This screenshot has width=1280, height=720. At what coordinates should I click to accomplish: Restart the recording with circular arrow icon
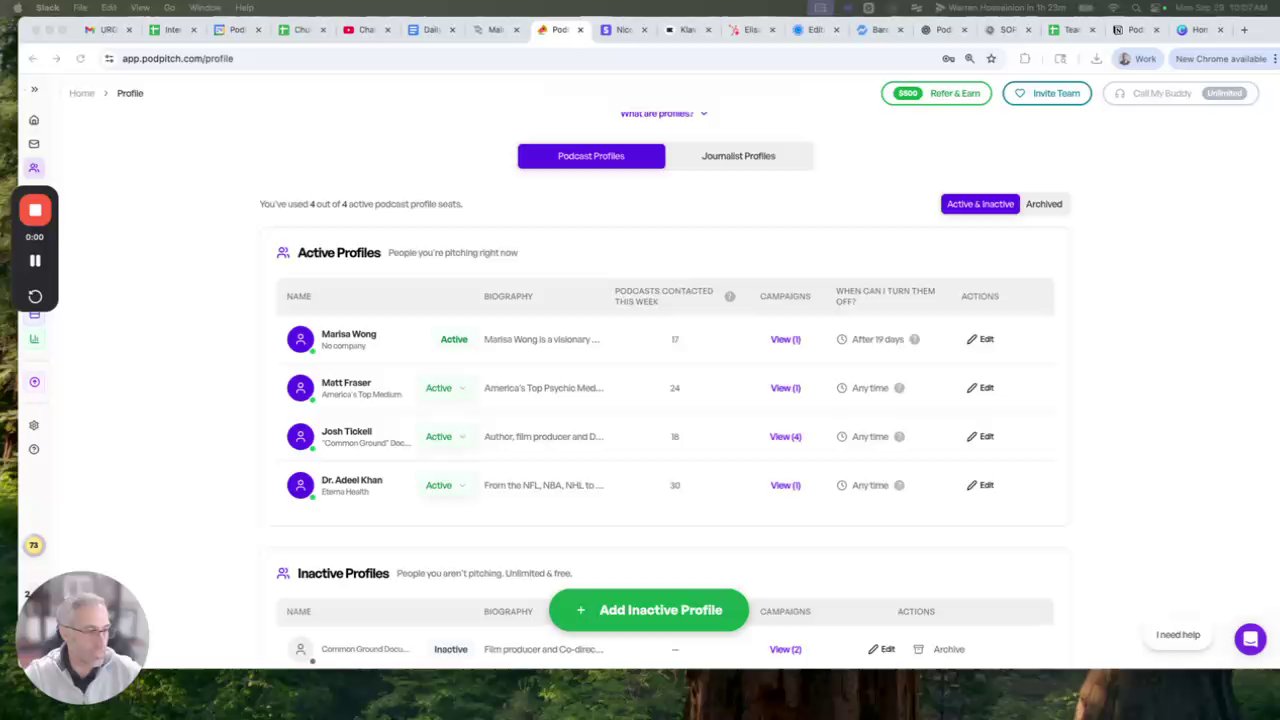(x=35, y=296)
